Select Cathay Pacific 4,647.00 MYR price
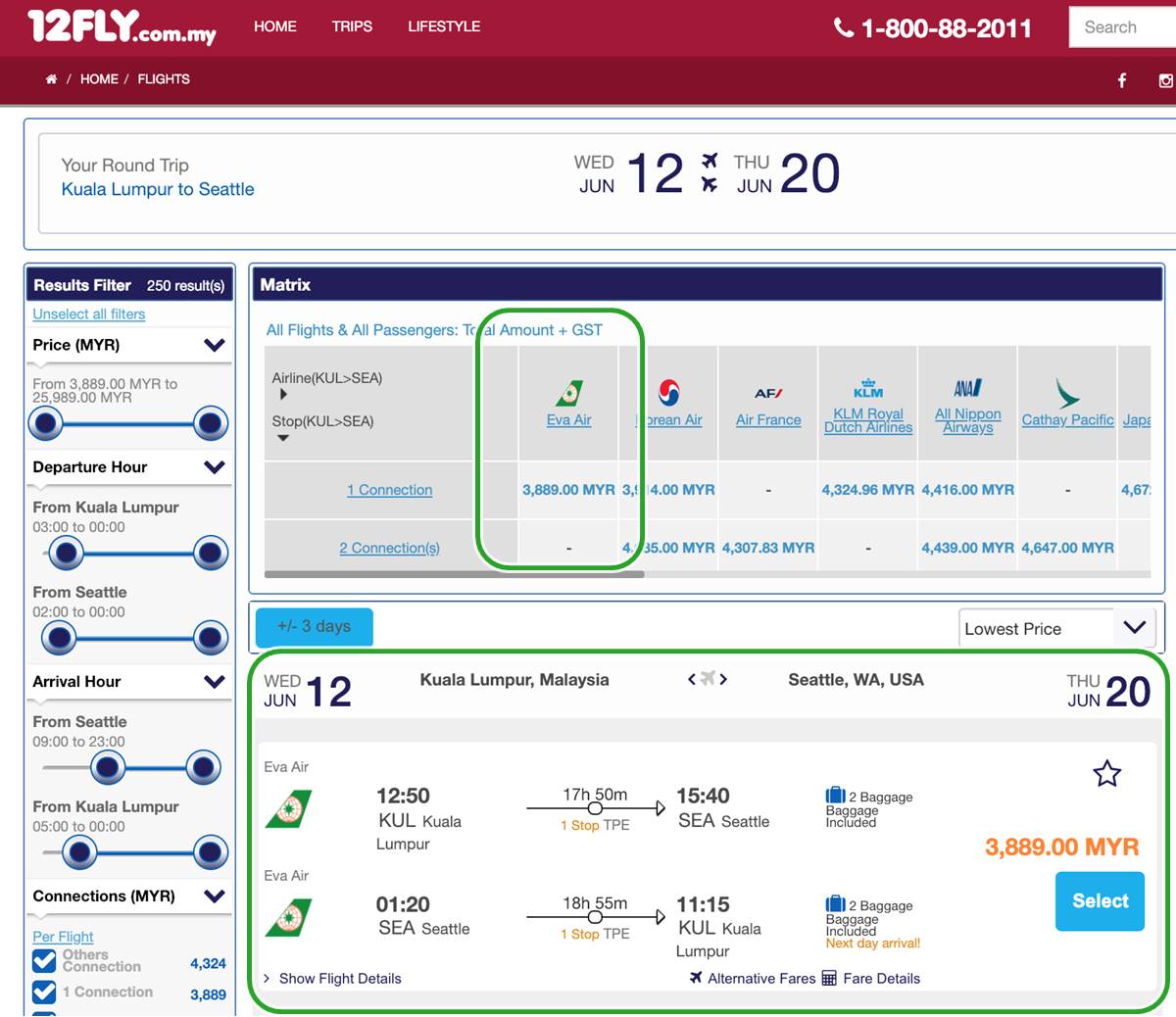 [x=1067, y=548]
